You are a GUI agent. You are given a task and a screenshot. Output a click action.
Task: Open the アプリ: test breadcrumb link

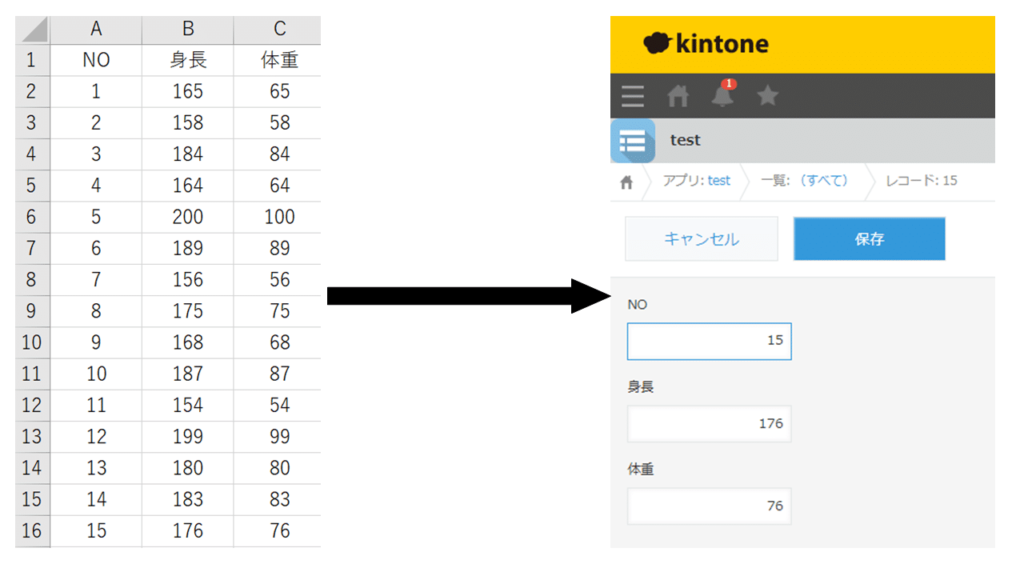tap(700, 181)
